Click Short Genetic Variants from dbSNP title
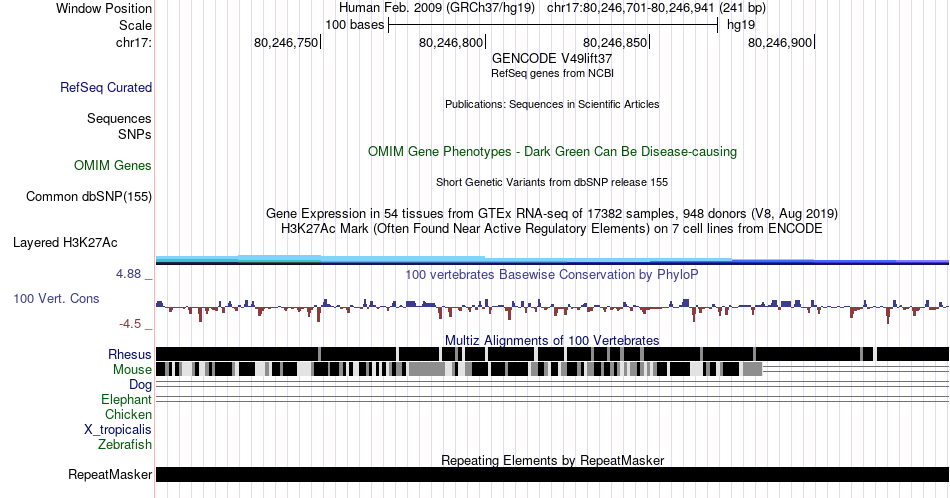 [552, 182]
